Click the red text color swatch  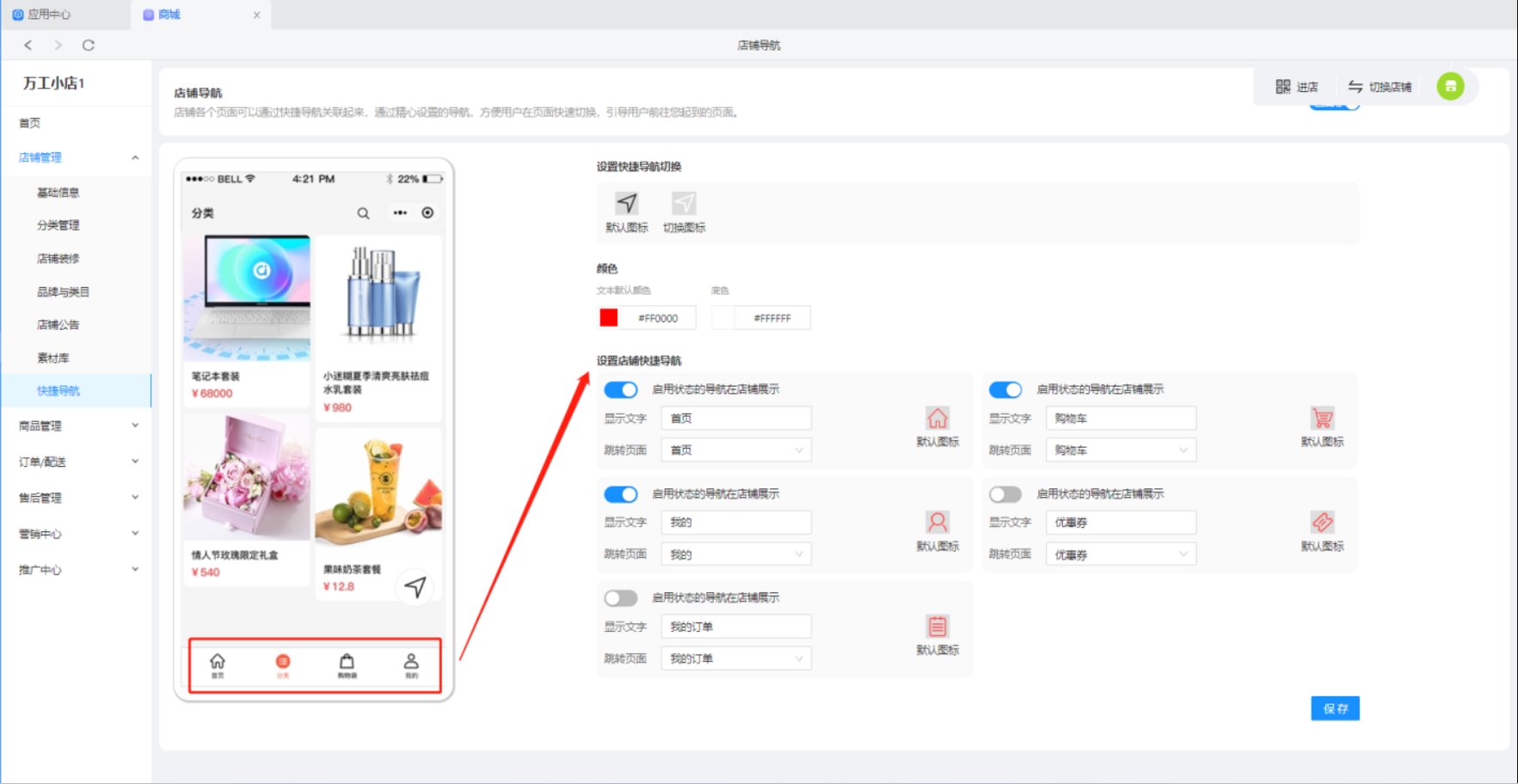point(609,318)
